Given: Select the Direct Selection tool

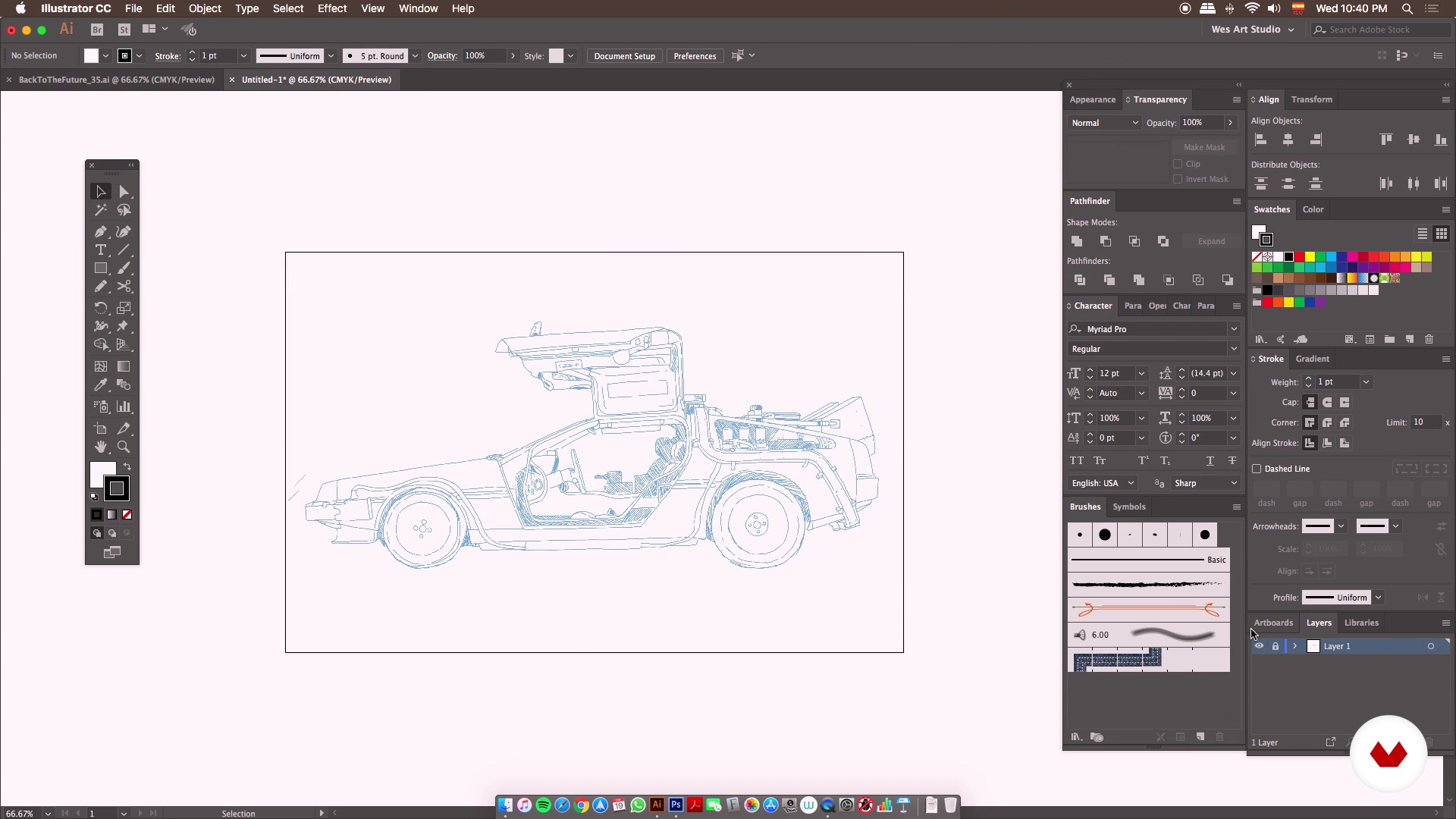Looking at the screenshot, I should pyautogui.click(x=124, y=192).
